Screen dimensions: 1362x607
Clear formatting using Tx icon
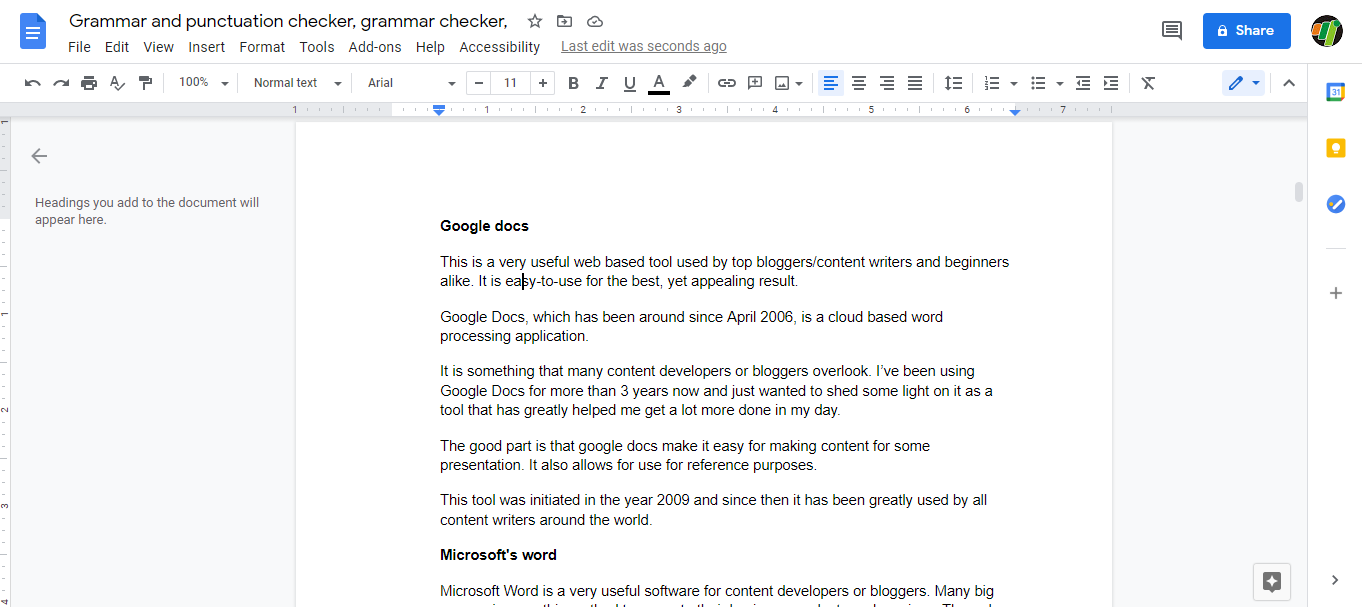[x=1148, y=83]
